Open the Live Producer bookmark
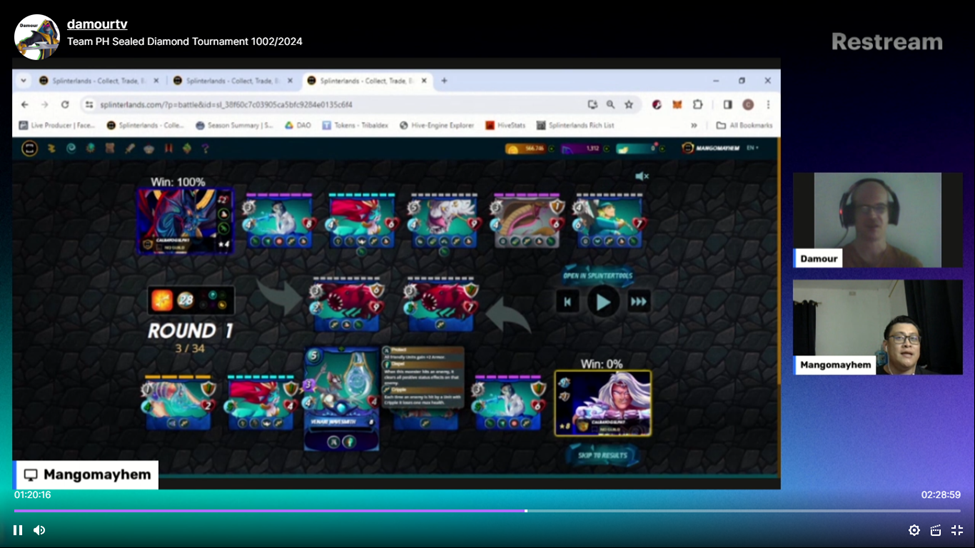 pyautogui.click(x=57, y=125)
